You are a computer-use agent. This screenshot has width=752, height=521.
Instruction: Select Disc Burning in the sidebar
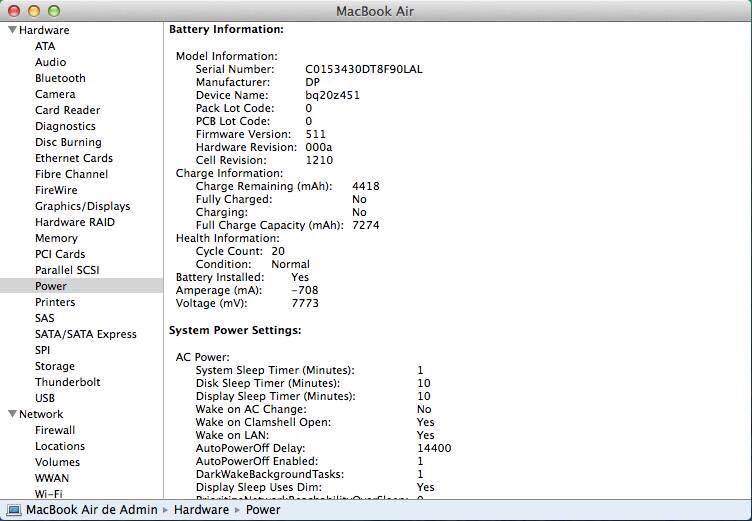coord(68,142)
